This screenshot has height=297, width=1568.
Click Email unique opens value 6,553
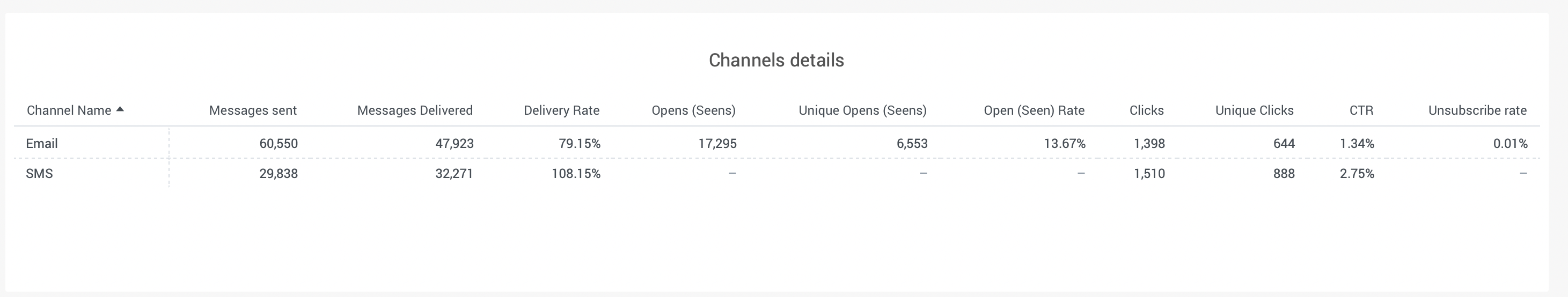[x=912, y=144]
